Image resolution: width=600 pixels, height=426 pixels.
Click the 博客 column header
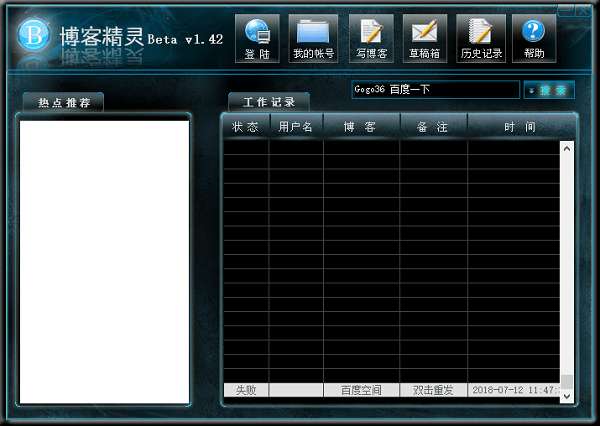[361, 127]
